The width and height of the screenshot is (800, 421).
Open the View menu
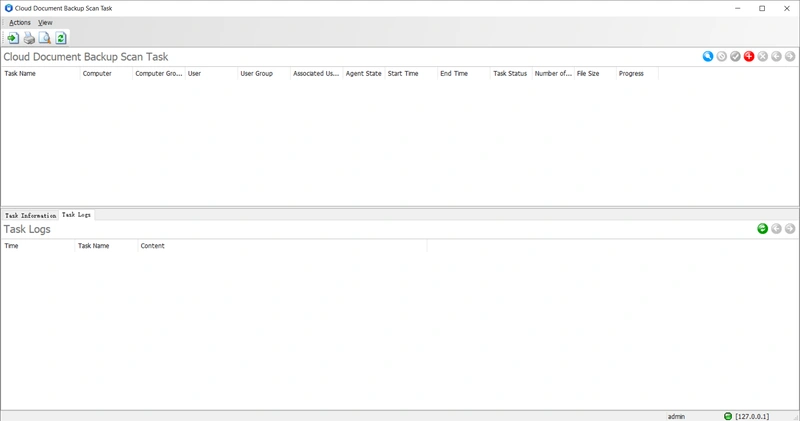pyautogui.click(x=45, y=22)
